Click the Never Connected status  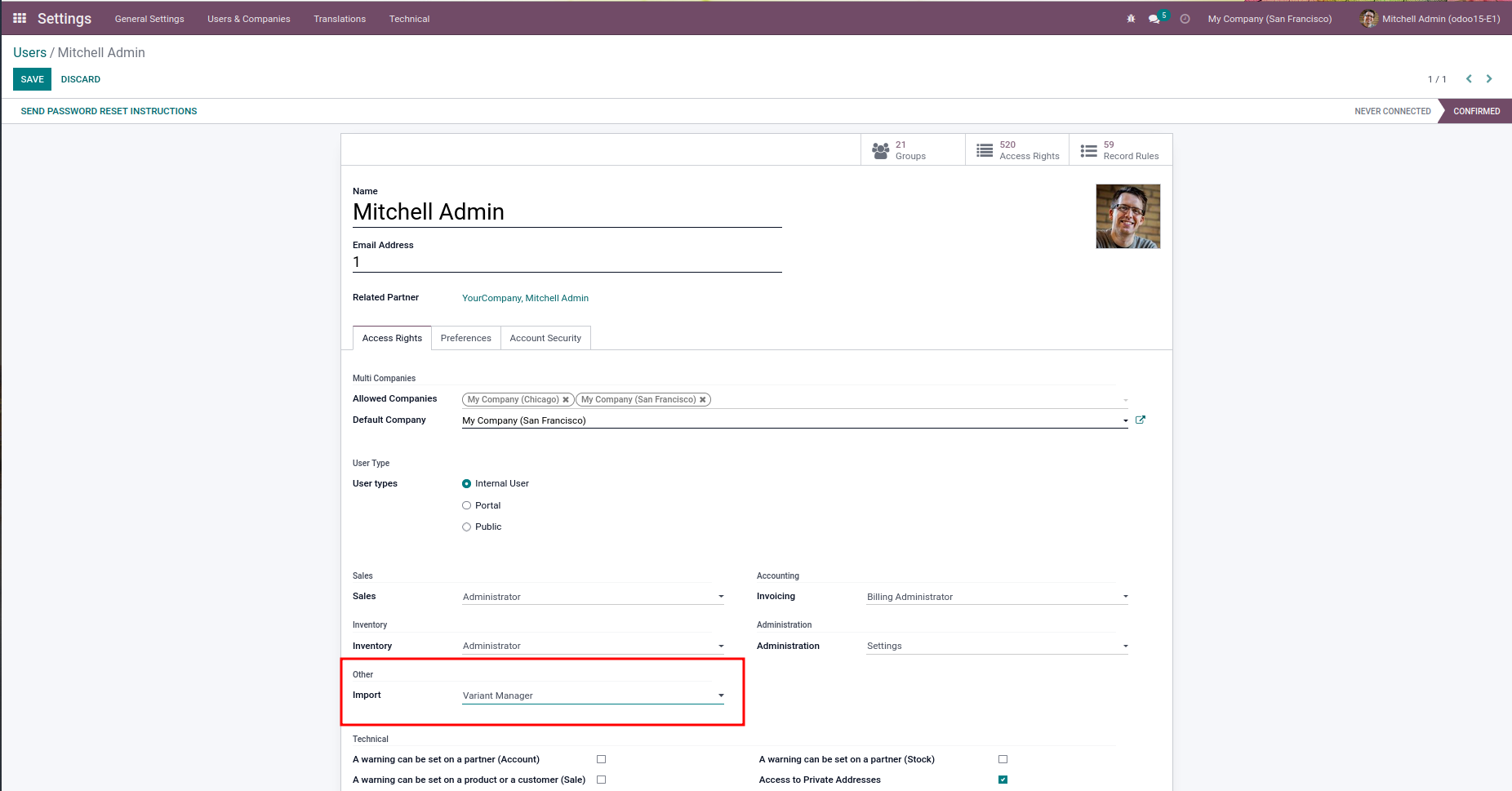click(x=1392, y=111)
